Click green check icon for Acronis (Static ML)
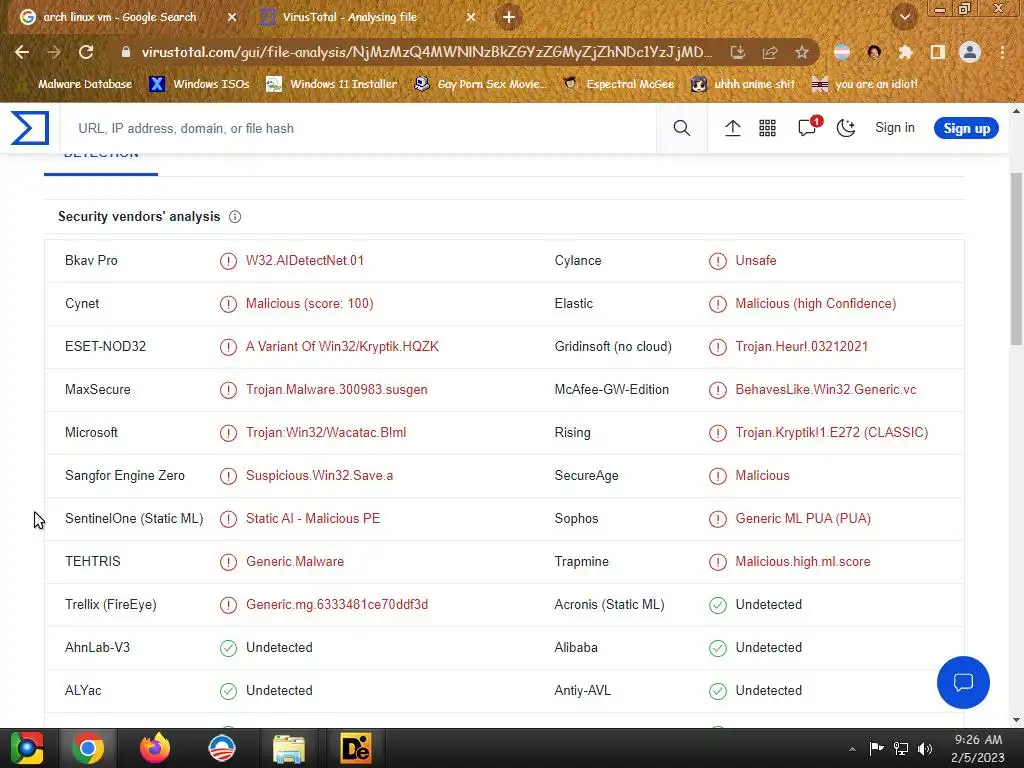Image resolution: width=1024 pixels, height=768 pixels. pyautogui.click(x=718, y=605)
